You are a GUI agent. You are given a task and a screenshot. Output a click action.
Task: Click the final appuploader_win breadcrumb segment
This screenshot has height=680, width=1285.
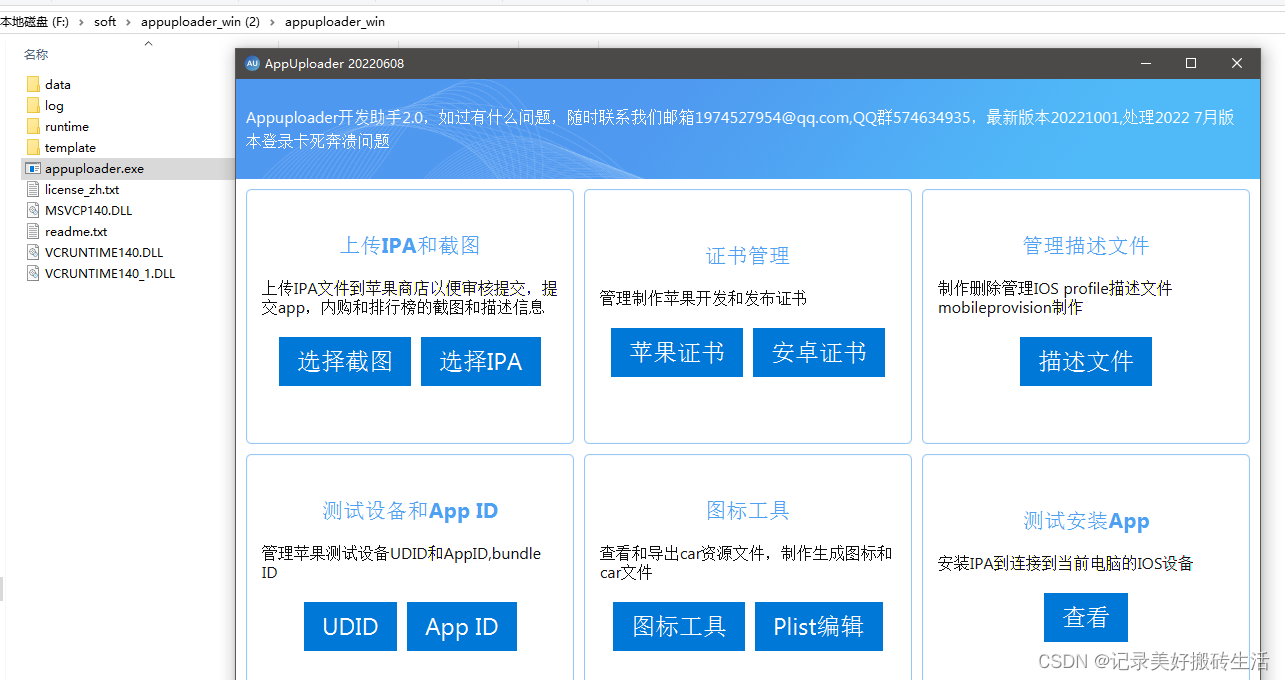[335, 22]
